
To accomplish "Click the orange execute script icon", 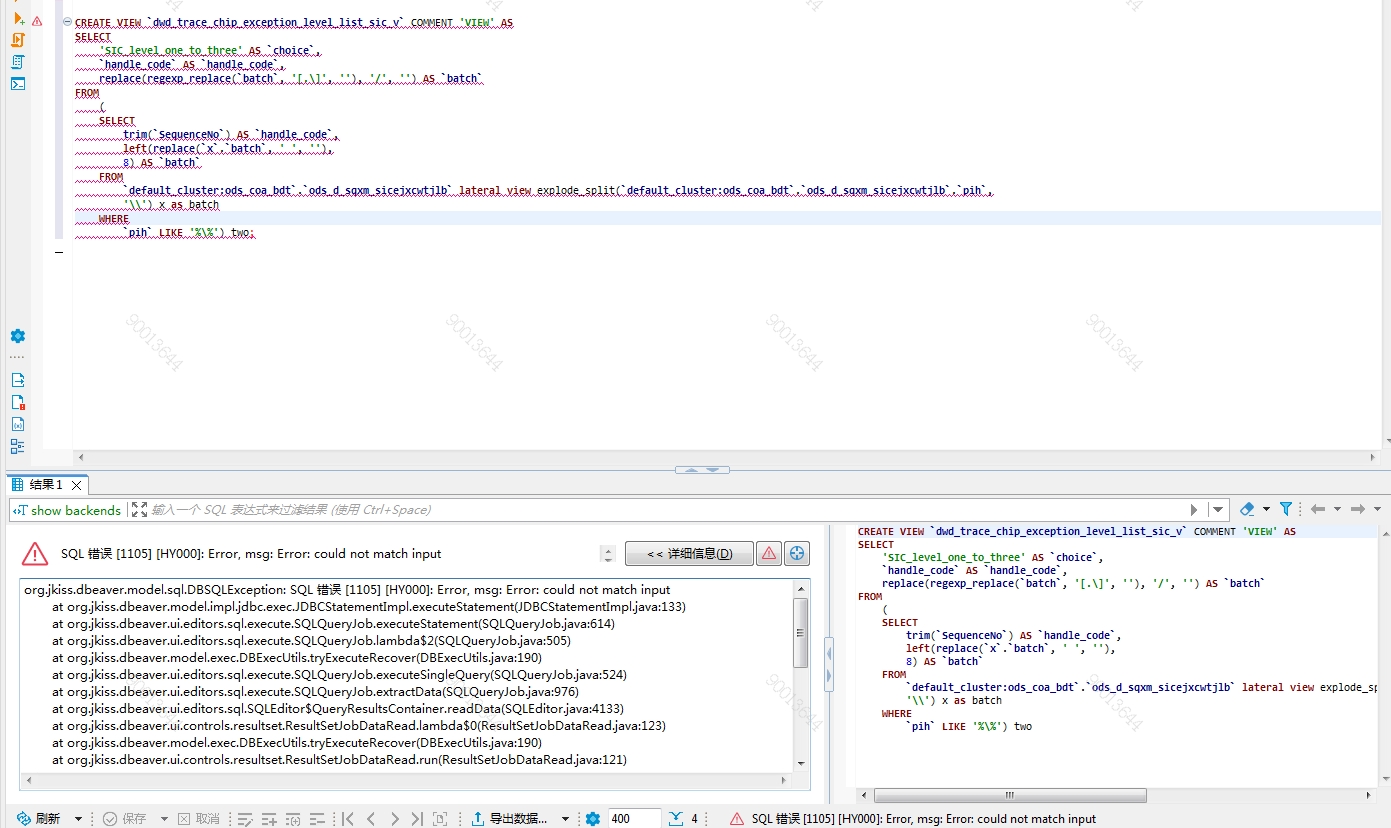I will [x=18, y=40].
